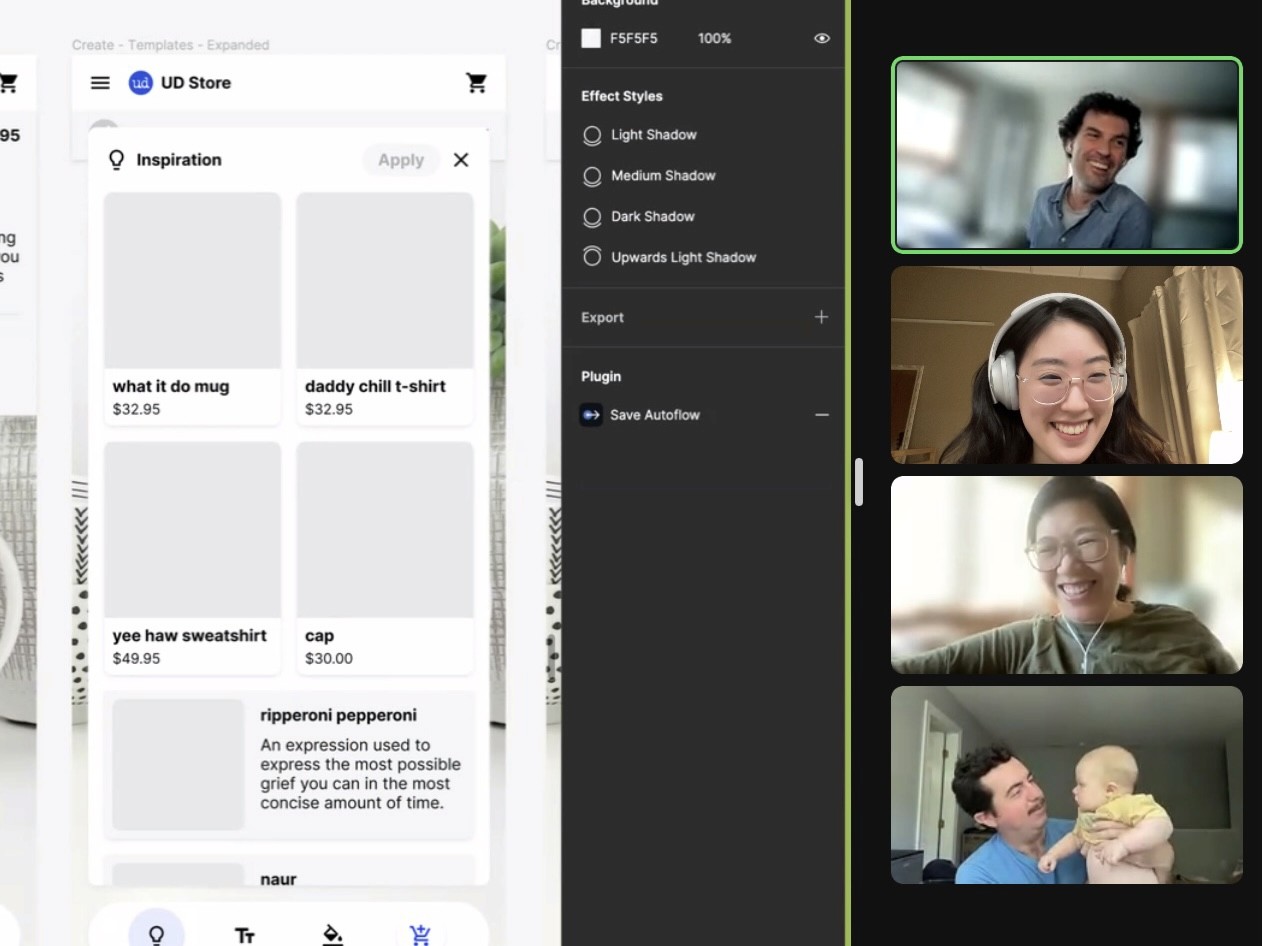The width and height of the screenshot is (1262, 946).
Task: Select the what it do mug image
Action: tap(192, 280)
